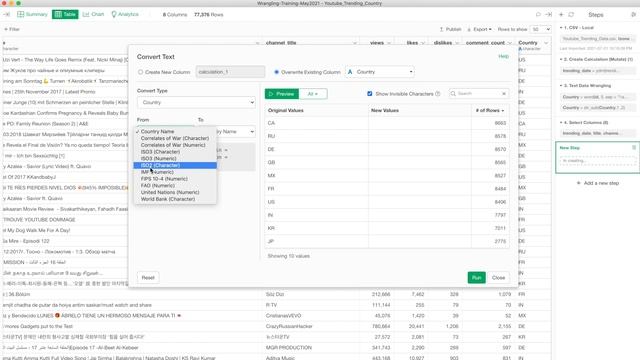Click the Publish toolbar item
This screenshot has height=360, width=640.
(x=450, y=29)
